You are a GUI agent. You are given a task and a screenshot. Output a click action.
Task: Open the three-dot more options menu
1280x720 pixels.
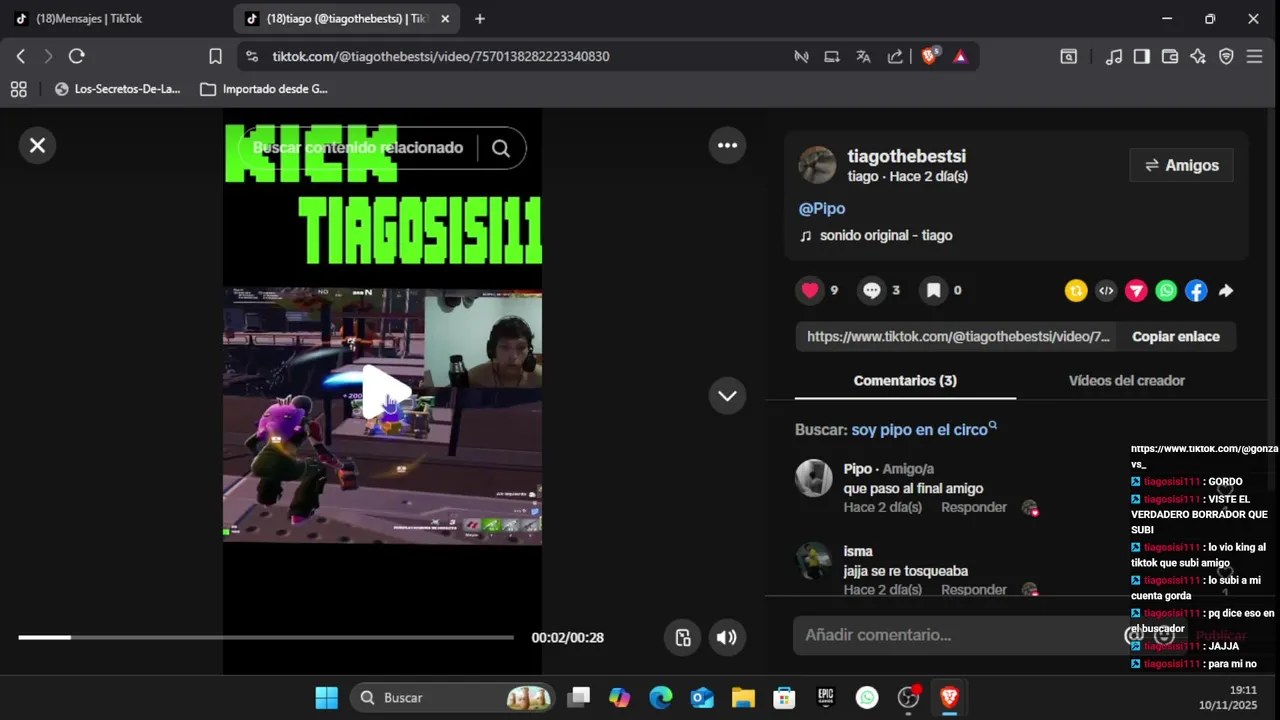point(727,146)
